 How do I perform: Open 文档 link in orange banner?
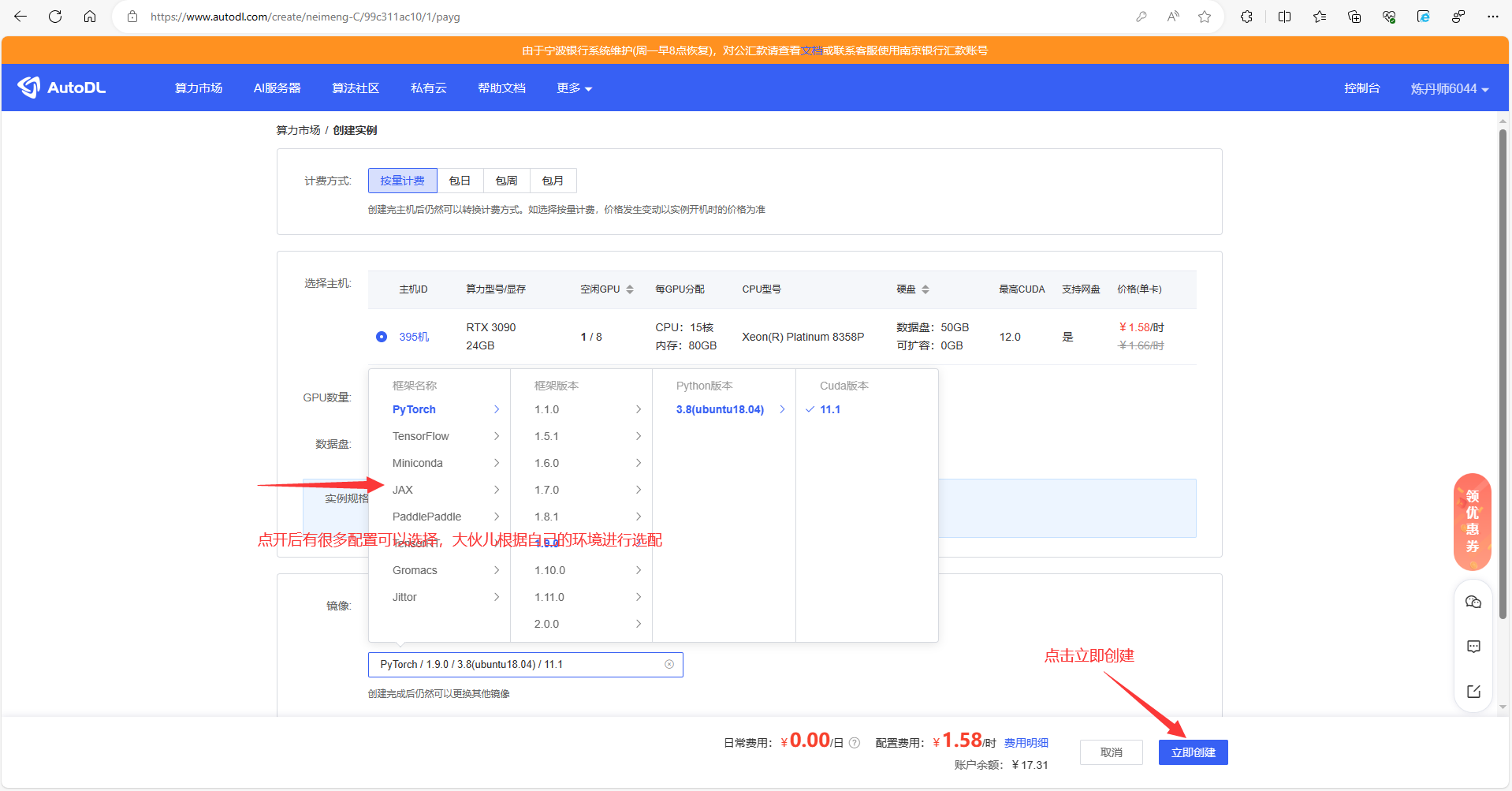click(x=811, y=50)
